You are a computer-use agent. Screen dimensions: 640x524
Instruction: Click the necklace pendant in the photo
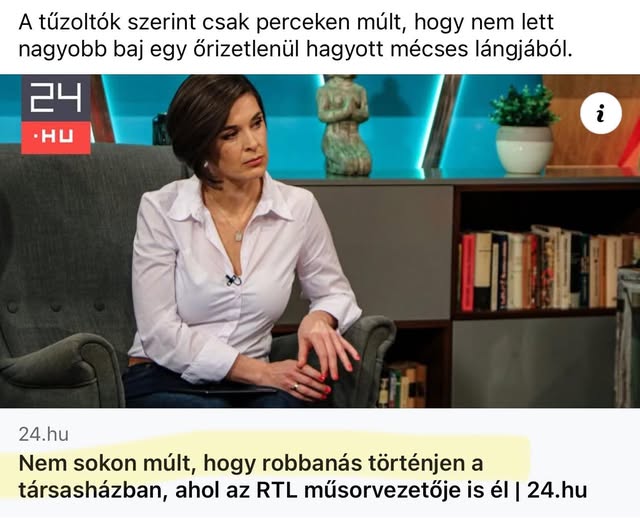coord(239,235)
